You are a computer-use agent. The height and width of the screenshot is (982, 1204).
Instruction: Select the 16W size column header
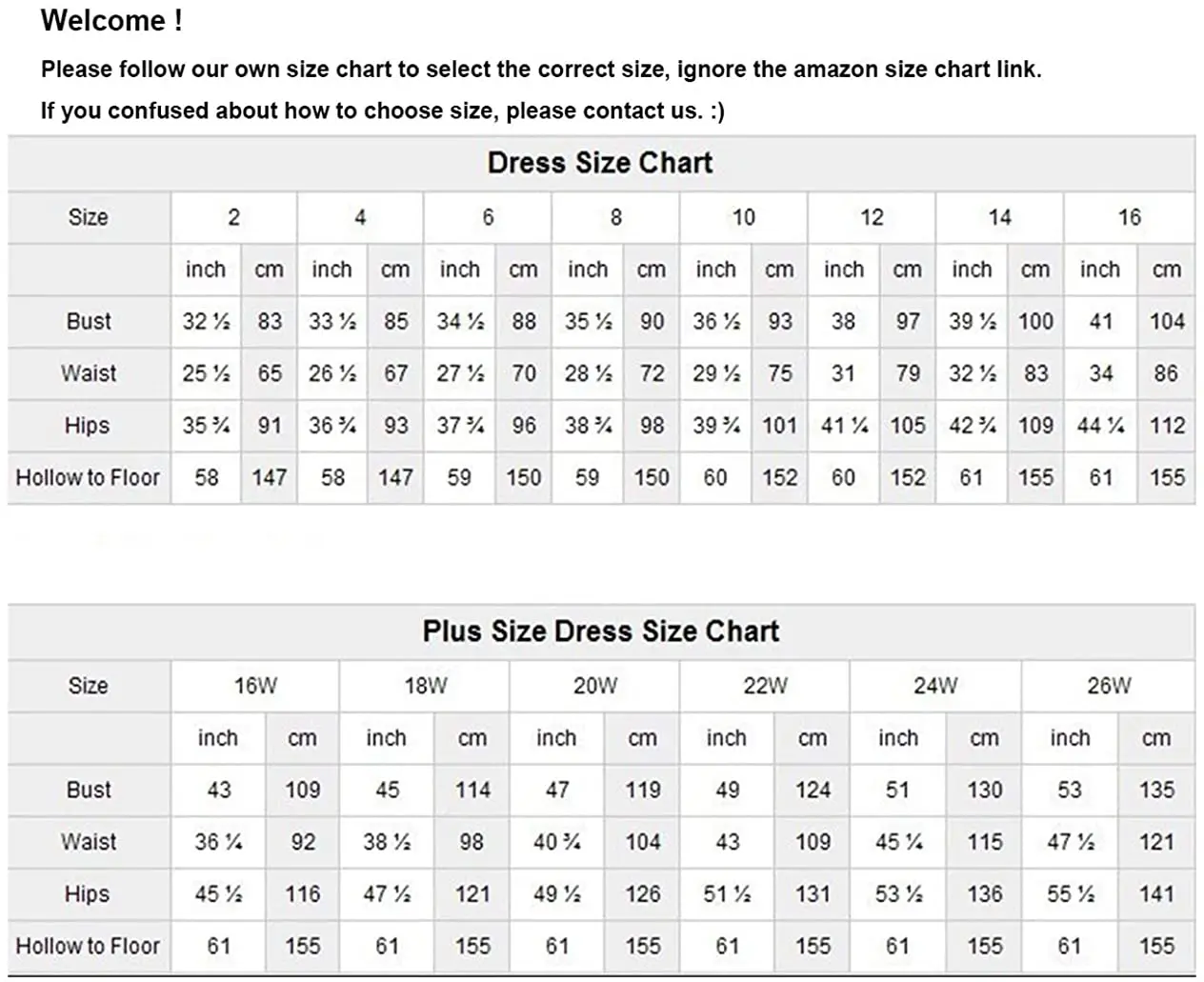pyautogui.click(x=255, y=686)
